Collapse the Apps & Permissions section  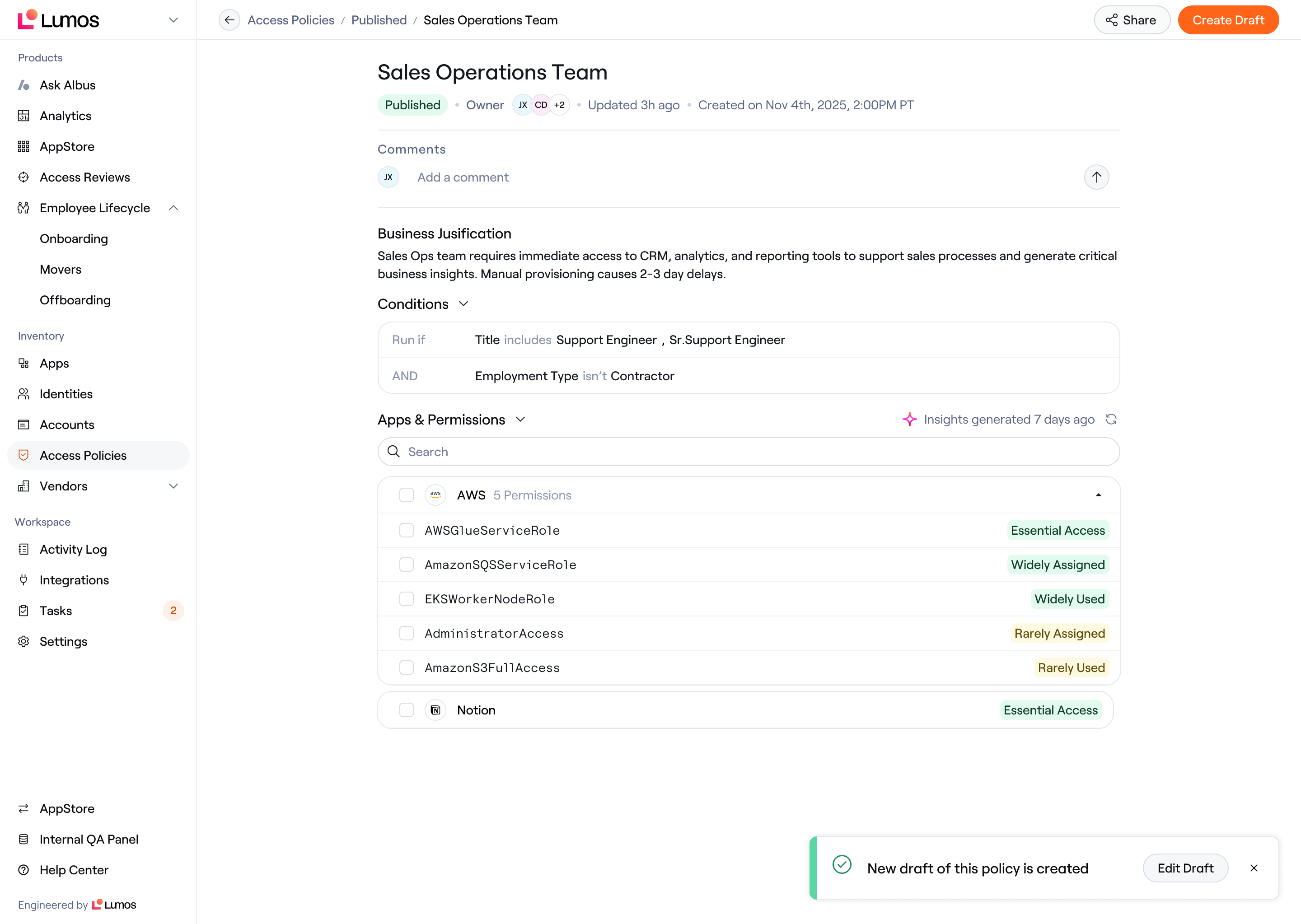point(520,420)
